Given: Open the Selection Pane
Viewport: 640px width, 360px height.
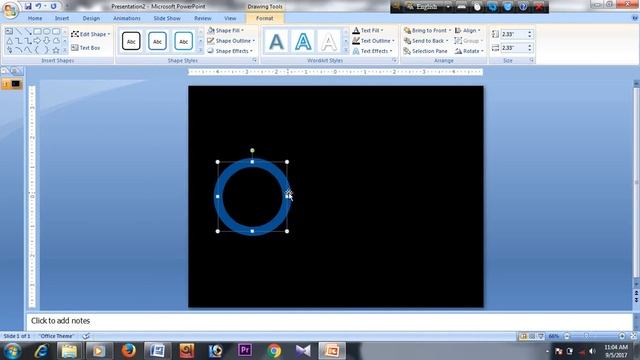Looking at the screenshot, I should point(425,51).
